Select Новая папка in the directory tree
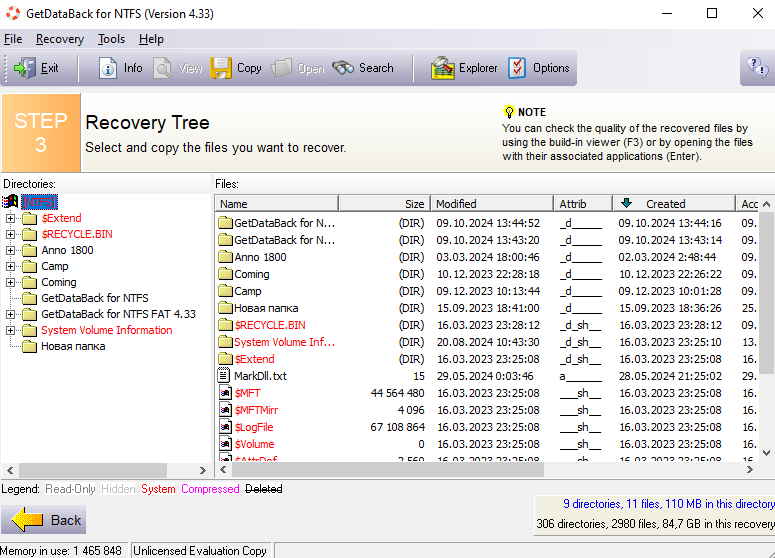The image size is (775, 558). click(73, 346)
